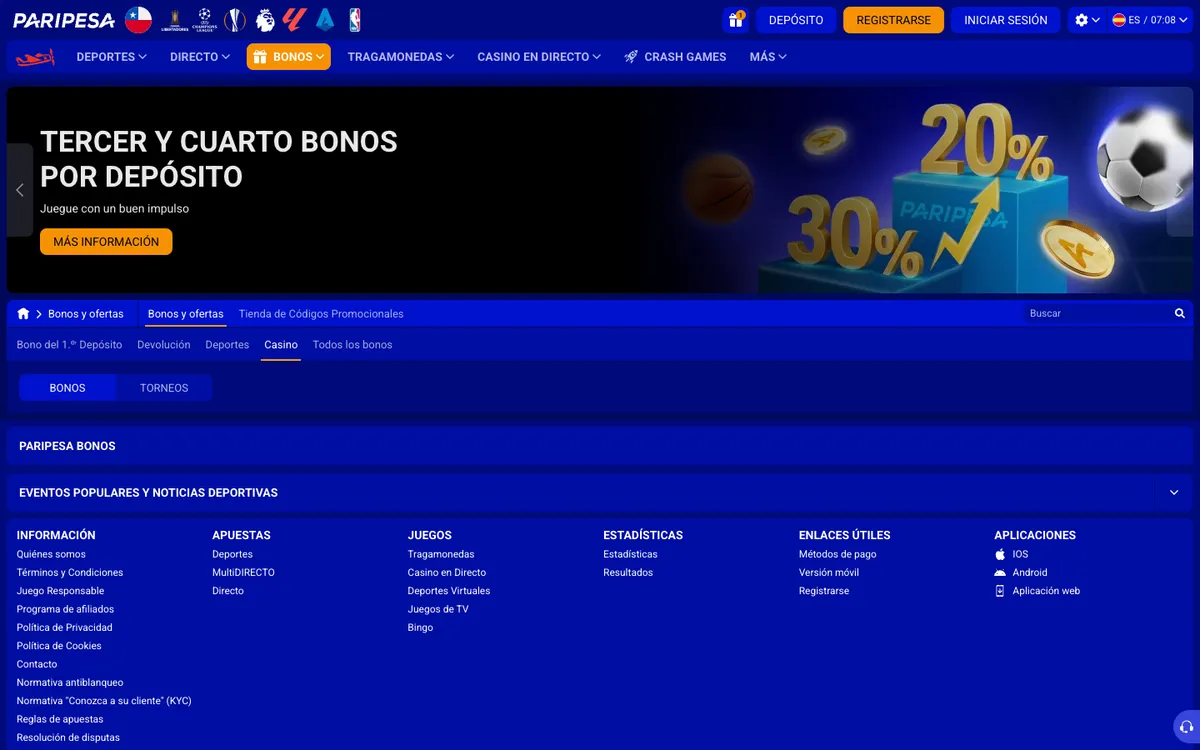Screen dimensions: 1200x750
Task: Expand the MÁS menu
Action: 768,57
